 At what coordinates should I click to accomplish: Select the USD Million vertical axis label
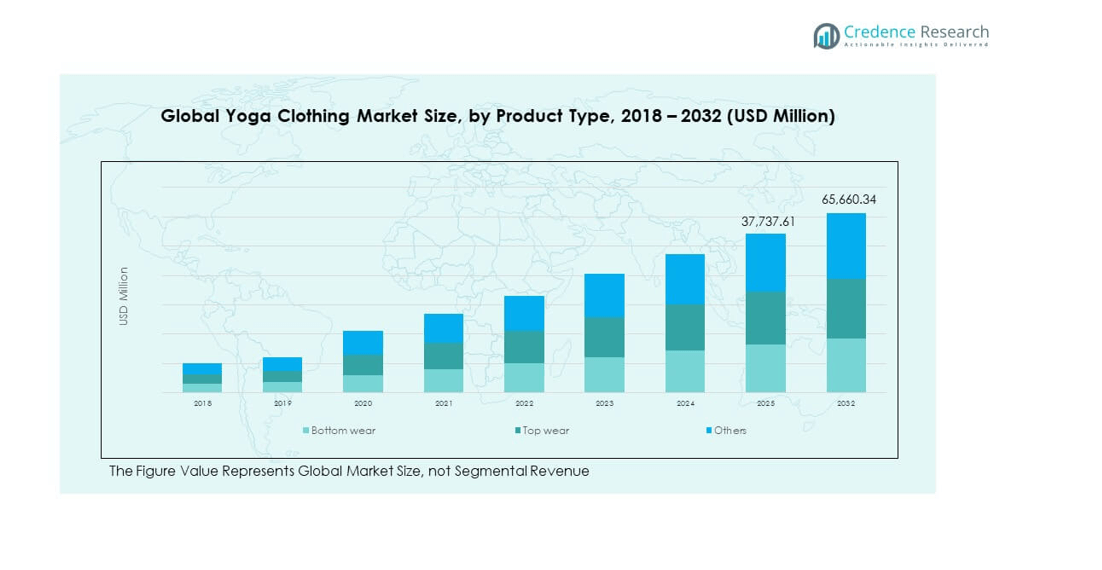pos(124,296)
